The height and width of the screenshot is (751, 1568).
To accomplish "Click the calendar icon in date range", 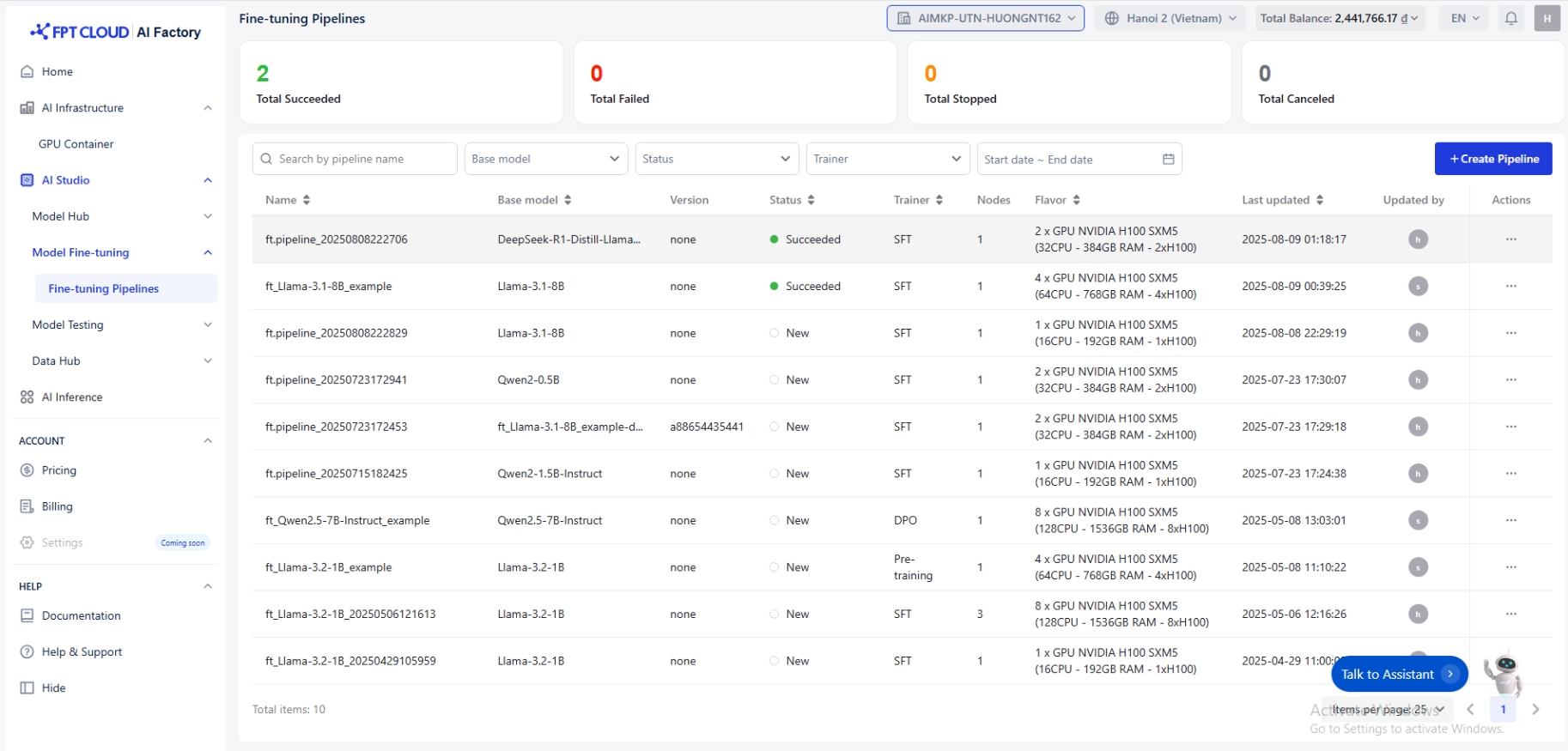I will click(1168, 159).
